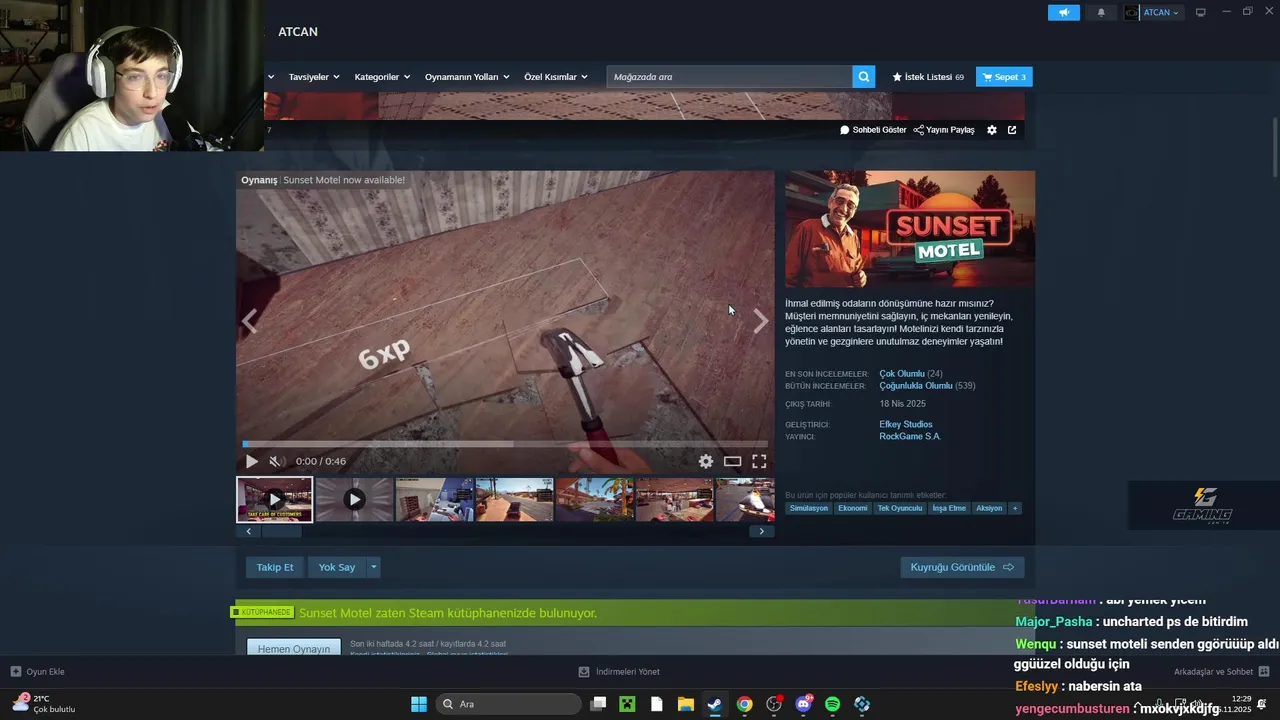Open Çok Olumlu recent reviews link
The width and height of the screenshot is (1280, 720).
coord(902,374)
